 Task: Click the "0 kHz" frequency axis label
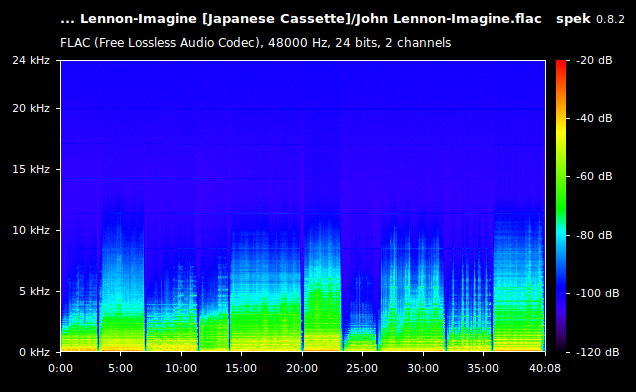point(34,352)
